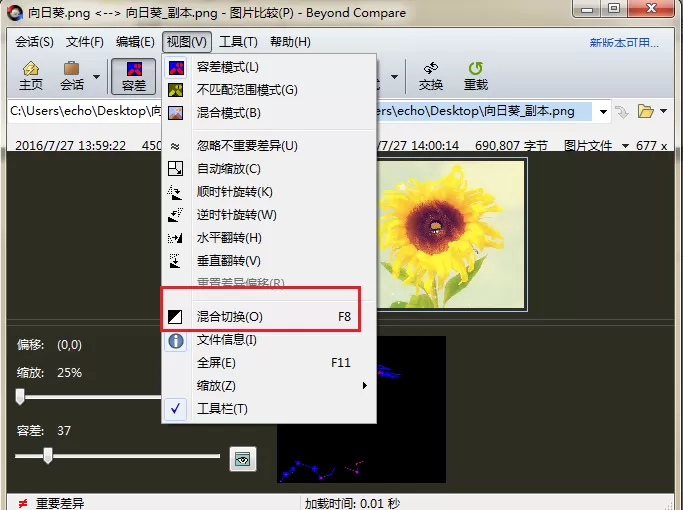Click the Beyond Compare app icon in title bar
The image size is (683, 510).
pos(14,13)
